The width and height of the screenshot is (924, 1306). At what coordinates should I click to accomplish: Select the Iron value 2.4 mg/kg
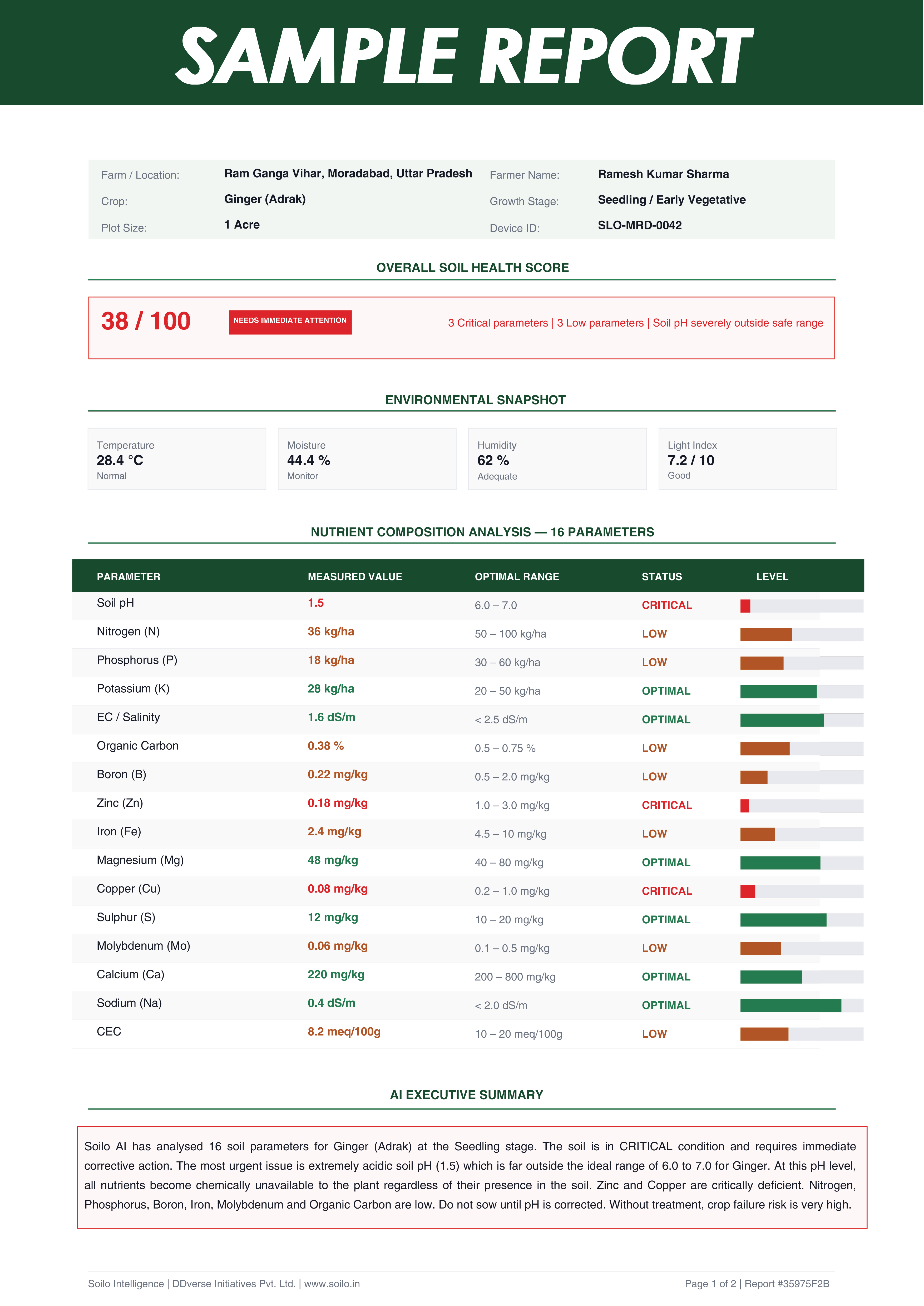pyautogui.click(x=334, y=831)
